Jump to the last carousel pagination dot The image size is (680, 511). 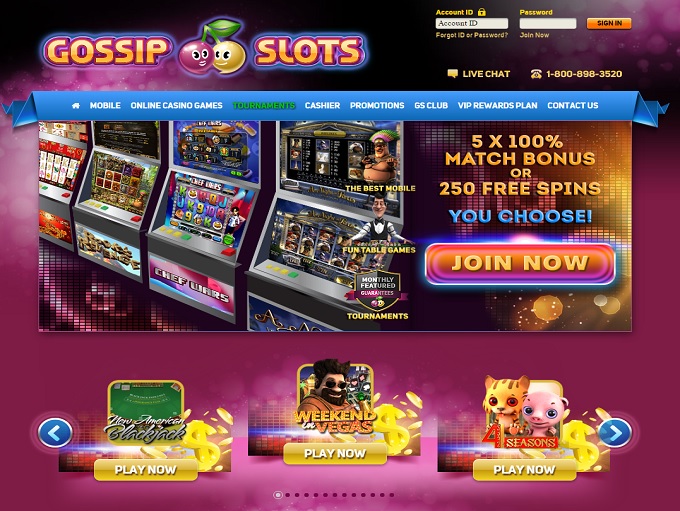pos(392,495)
